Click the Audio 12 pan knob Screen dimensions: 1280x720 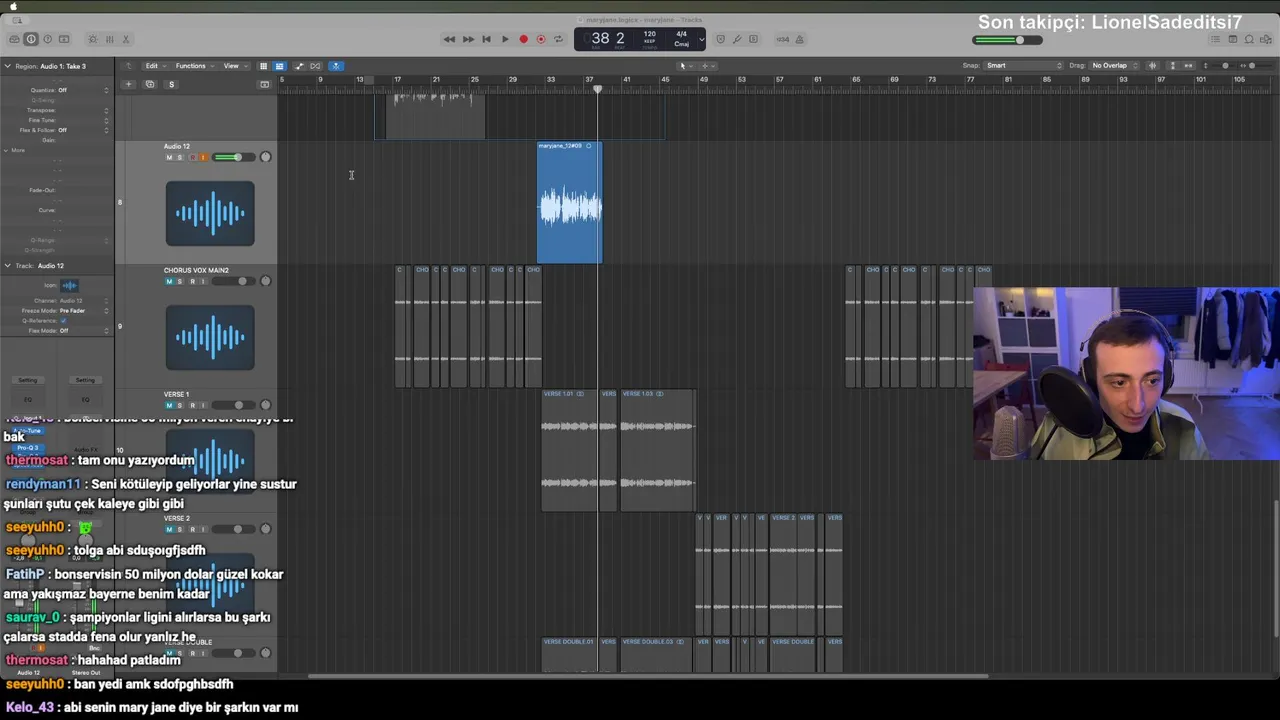click(x=265, y=157)
